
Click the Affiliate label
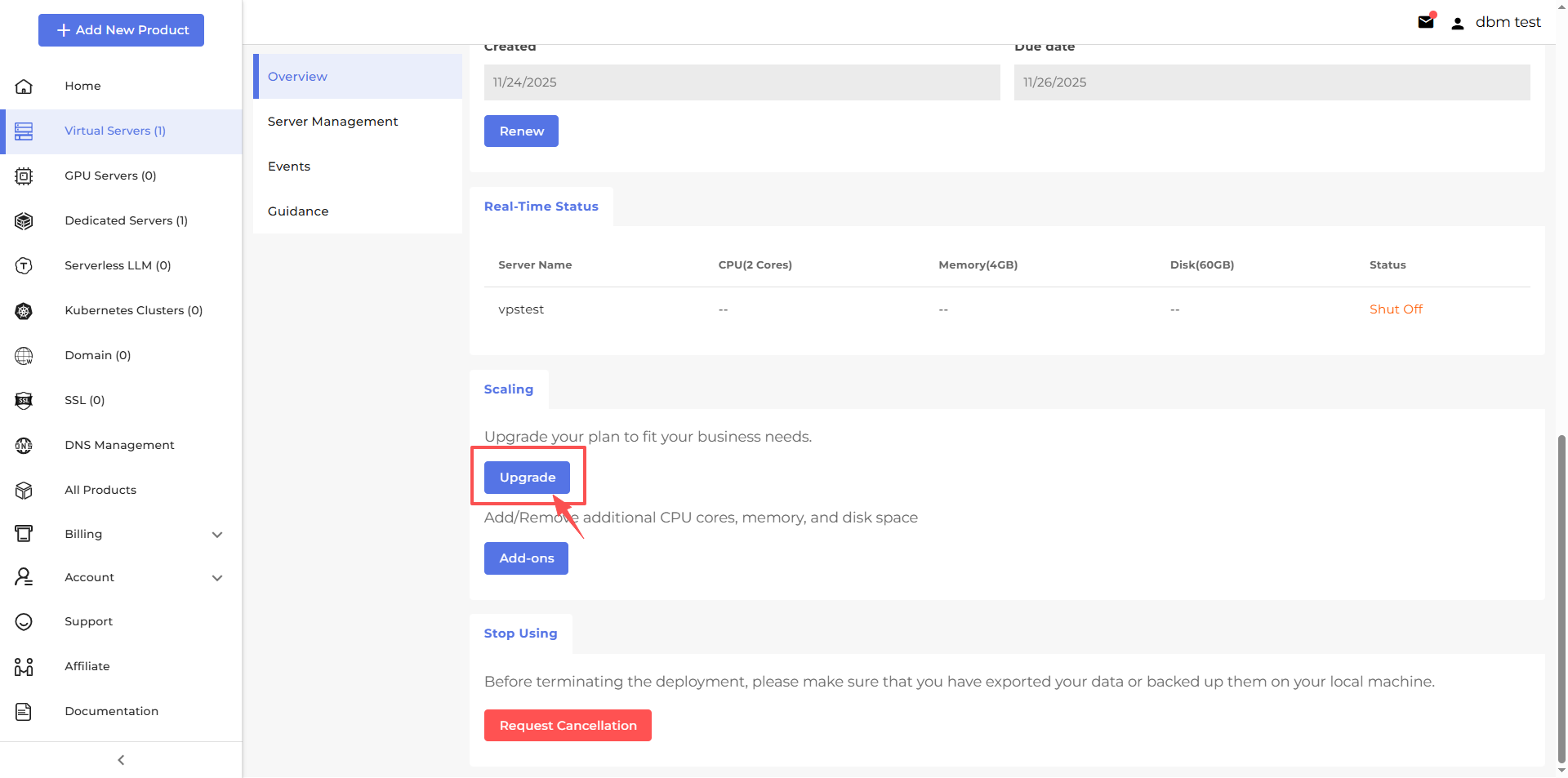tap(87, 666)
